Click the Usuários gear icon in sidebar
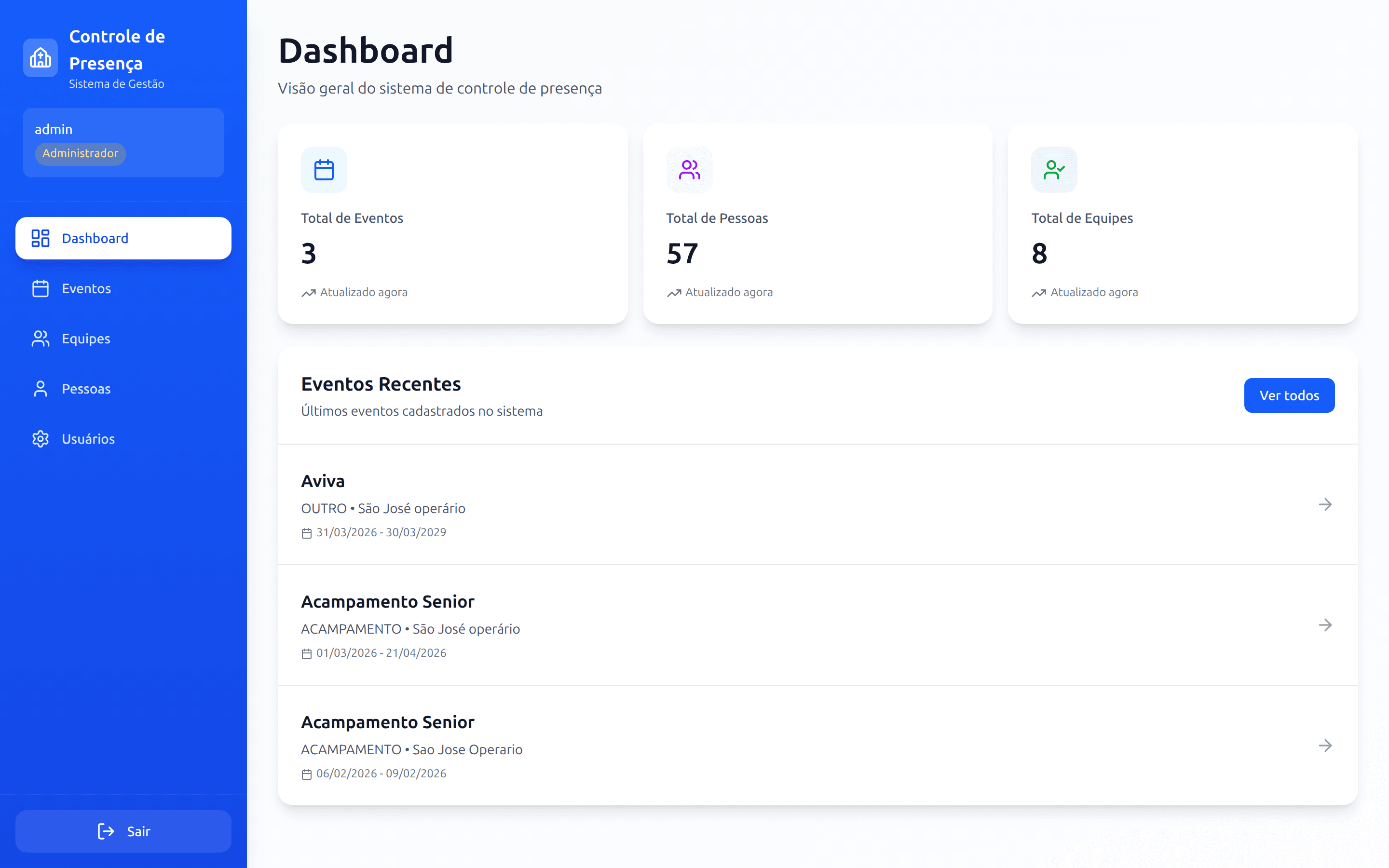This screenshot has width=1389, height=868. pos(40,439)
